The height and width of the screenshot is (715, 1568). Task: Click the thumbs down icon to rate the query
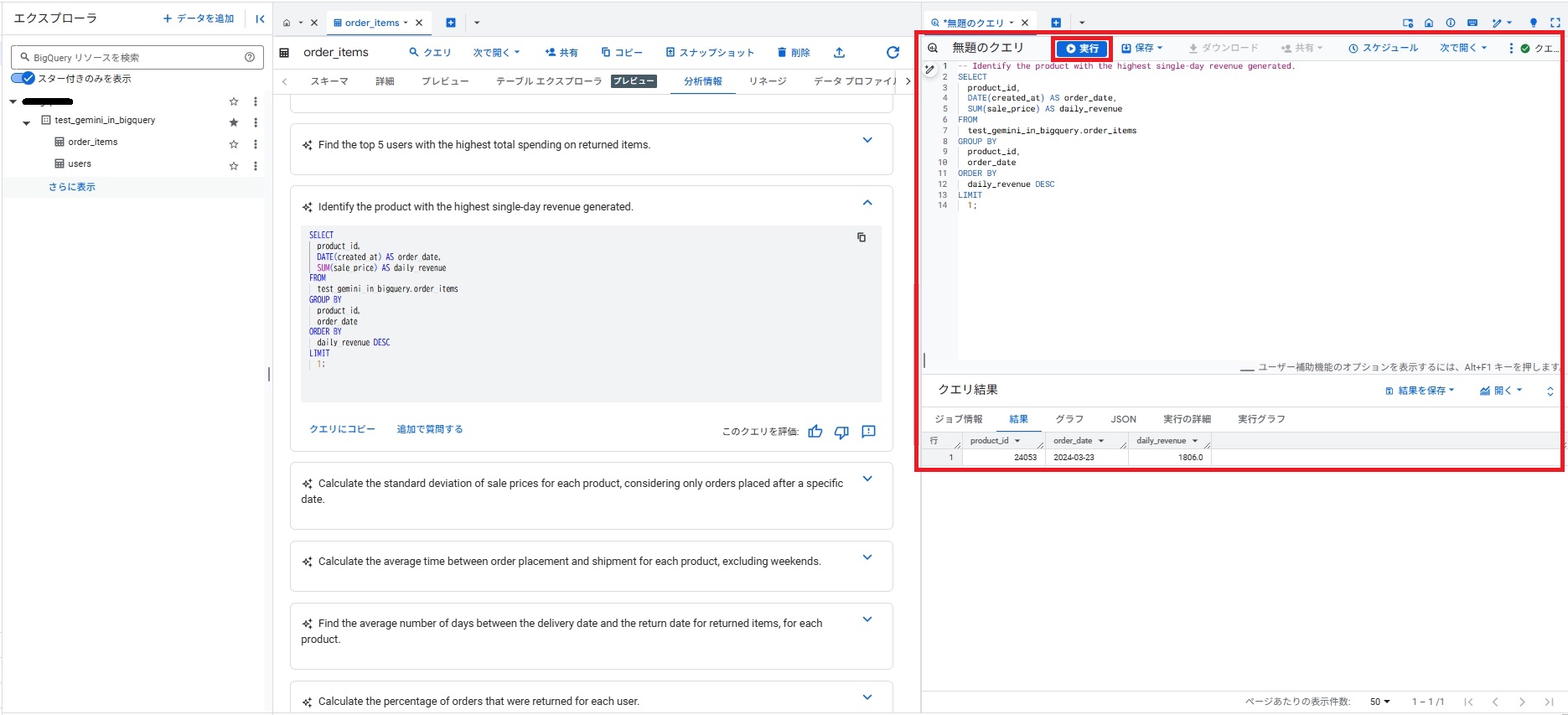click(x=841, y=432)
